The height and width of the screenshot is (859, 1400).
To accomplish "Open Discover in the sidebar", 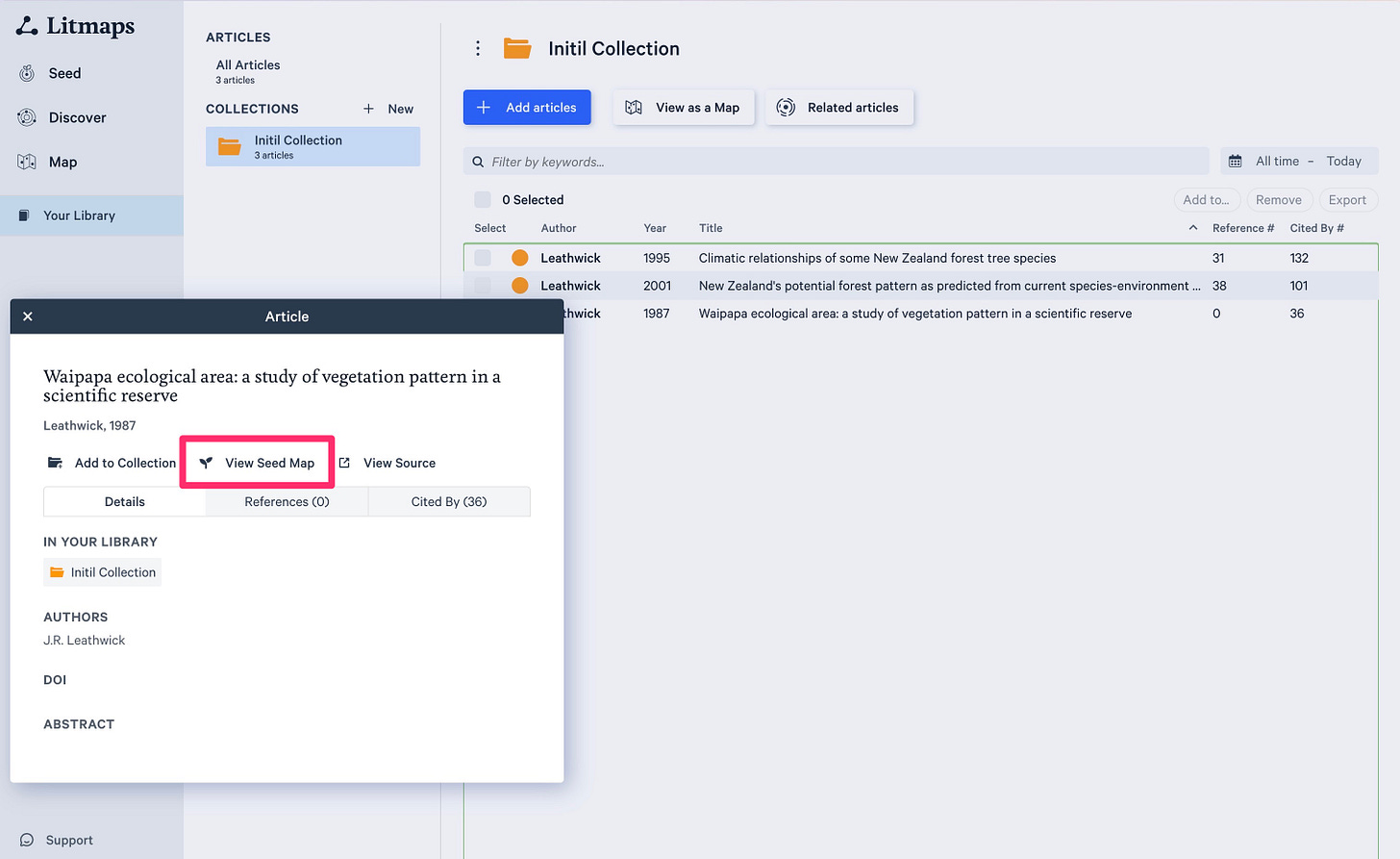I will point(76,117).
